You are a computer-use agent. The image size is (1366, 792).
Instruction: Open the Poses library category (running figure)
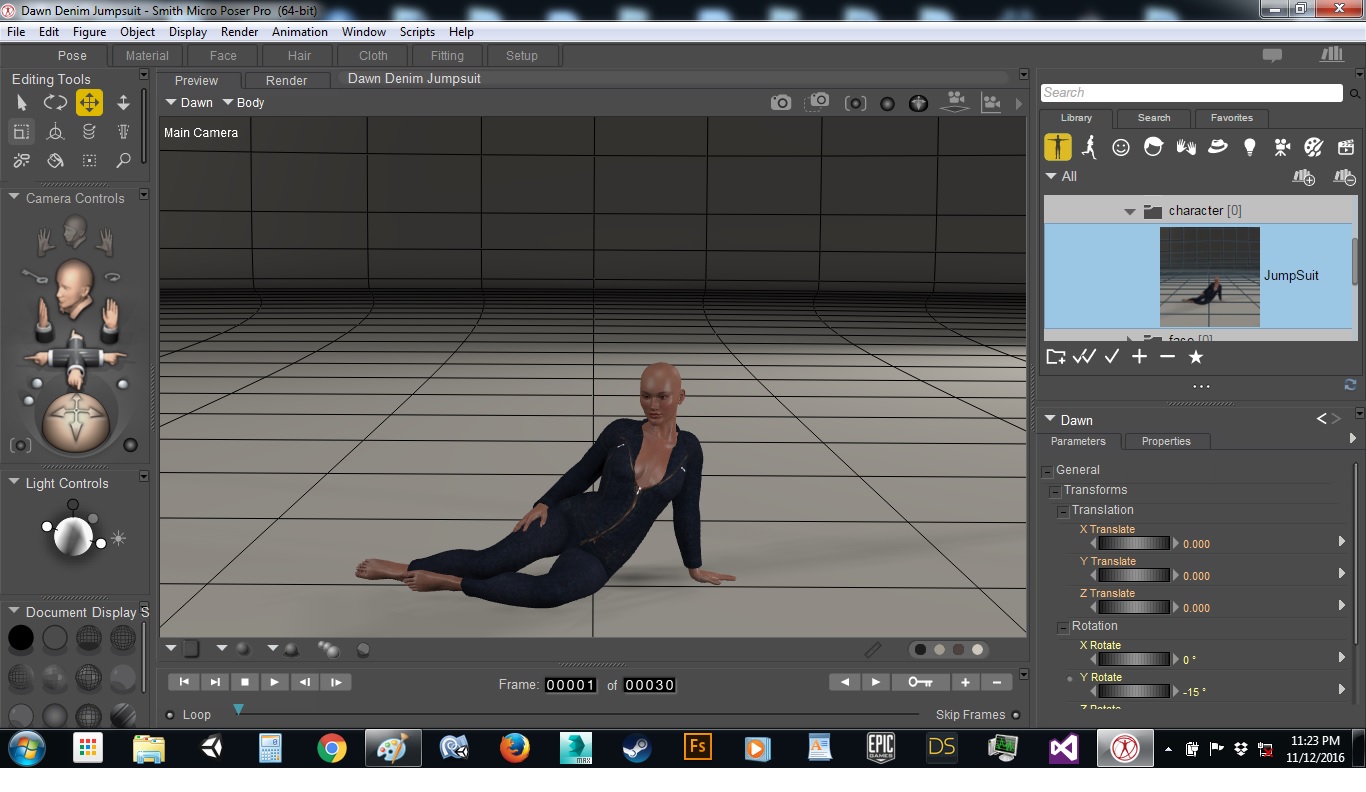(1089, 147)
